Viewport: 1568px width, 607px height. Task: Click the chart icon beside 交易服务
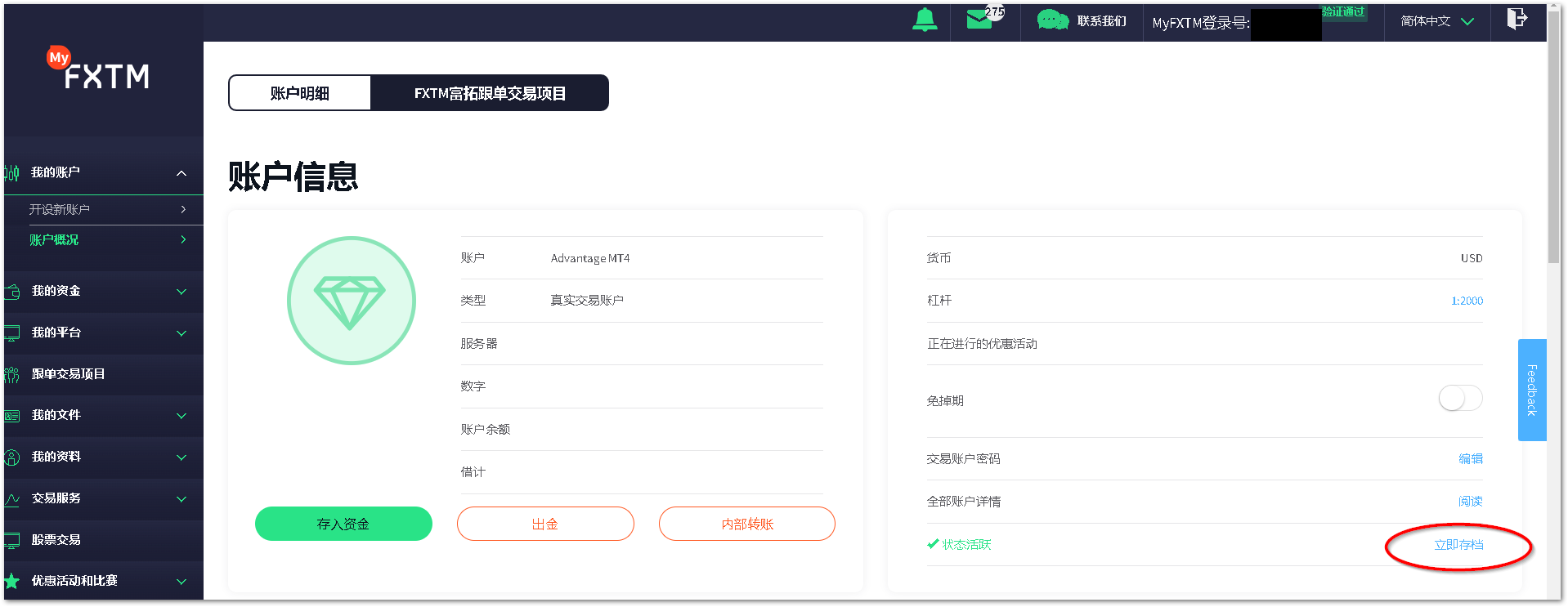click(x=11, y=499)
